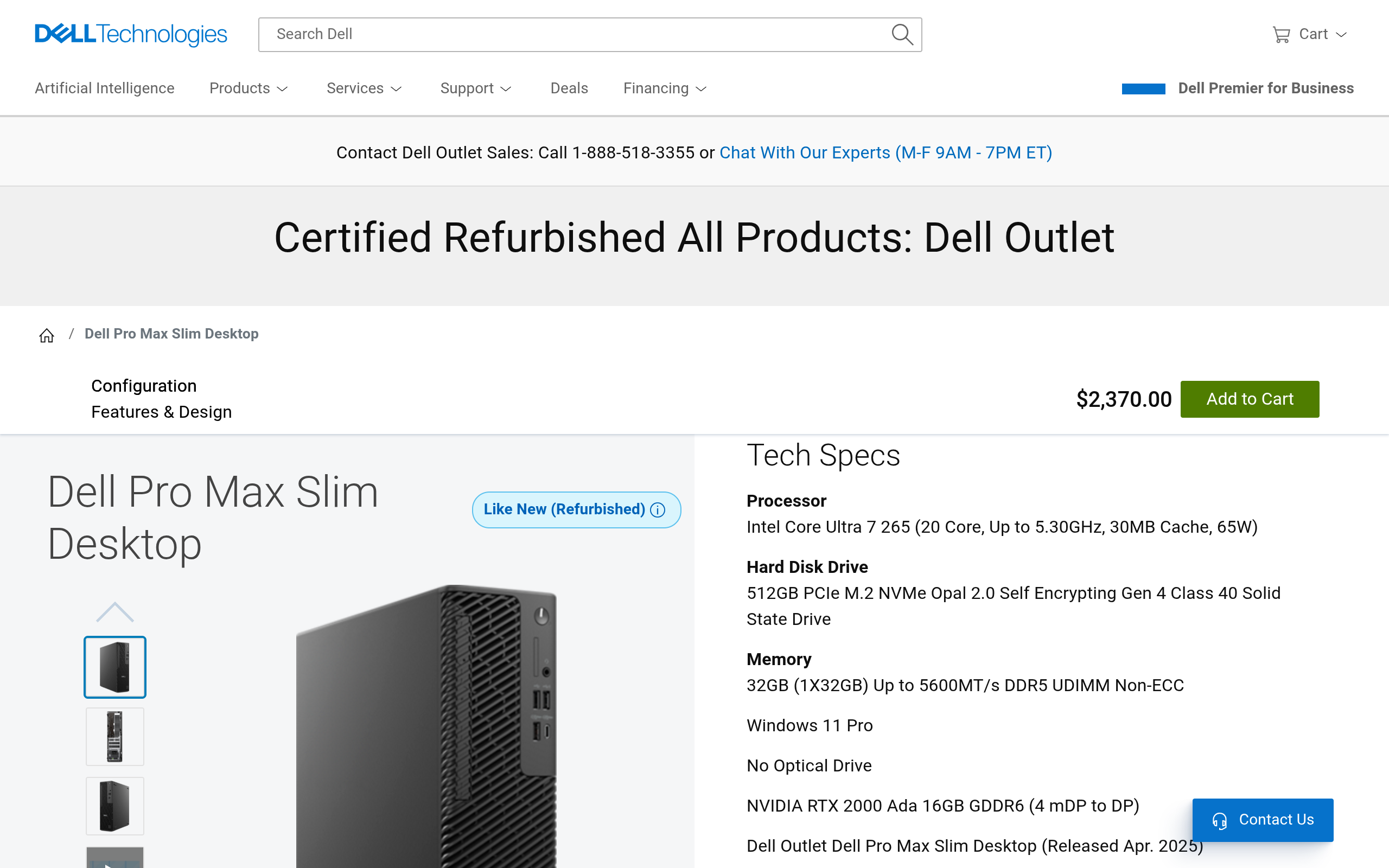Expand the Services dropdown
Image resolution: width=1389 pixels, height=868 pixels.
[x=364, y=88]
